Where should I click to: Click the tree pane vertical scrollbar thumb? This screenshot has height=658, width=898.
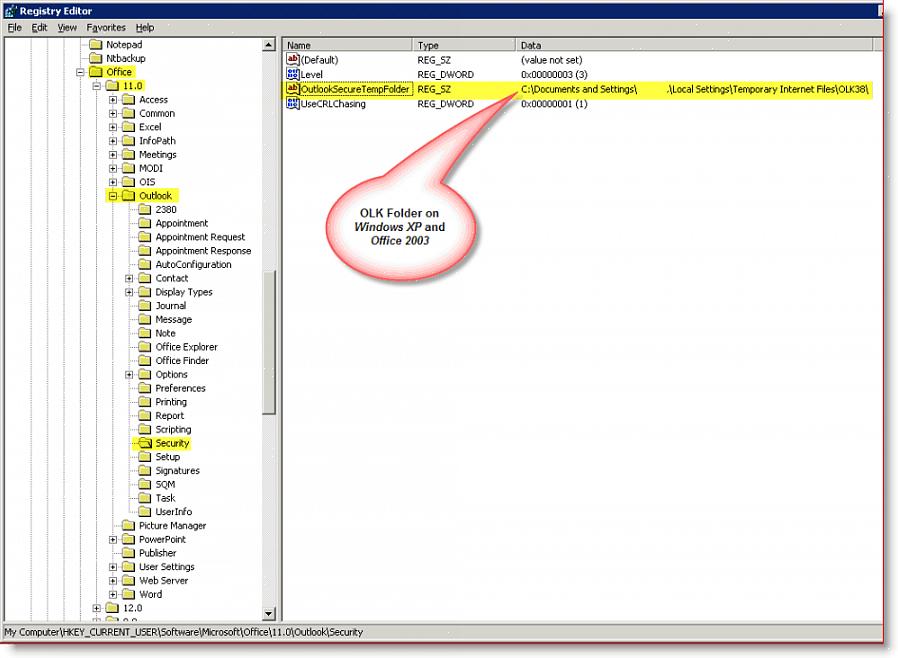[x=268, y=340]
